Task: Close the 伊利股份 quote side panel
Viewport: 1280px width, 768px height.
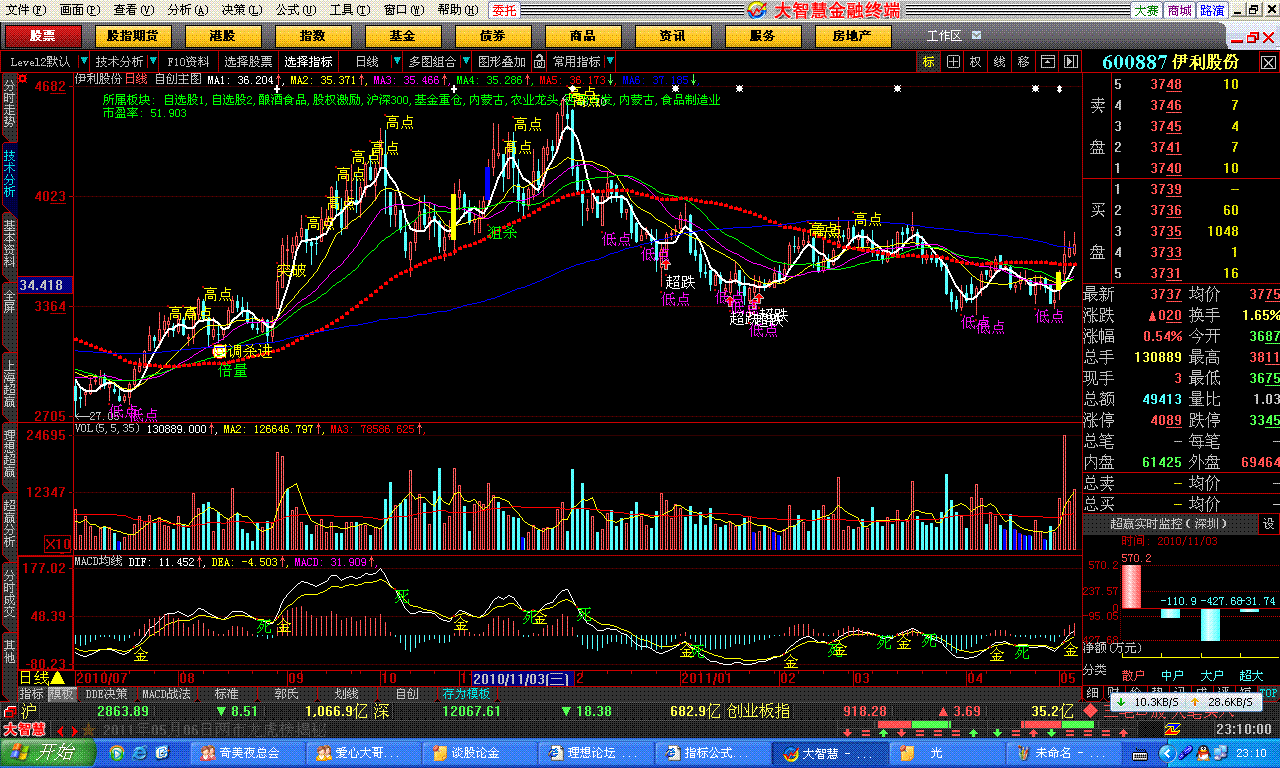Action: (1270, 61)
